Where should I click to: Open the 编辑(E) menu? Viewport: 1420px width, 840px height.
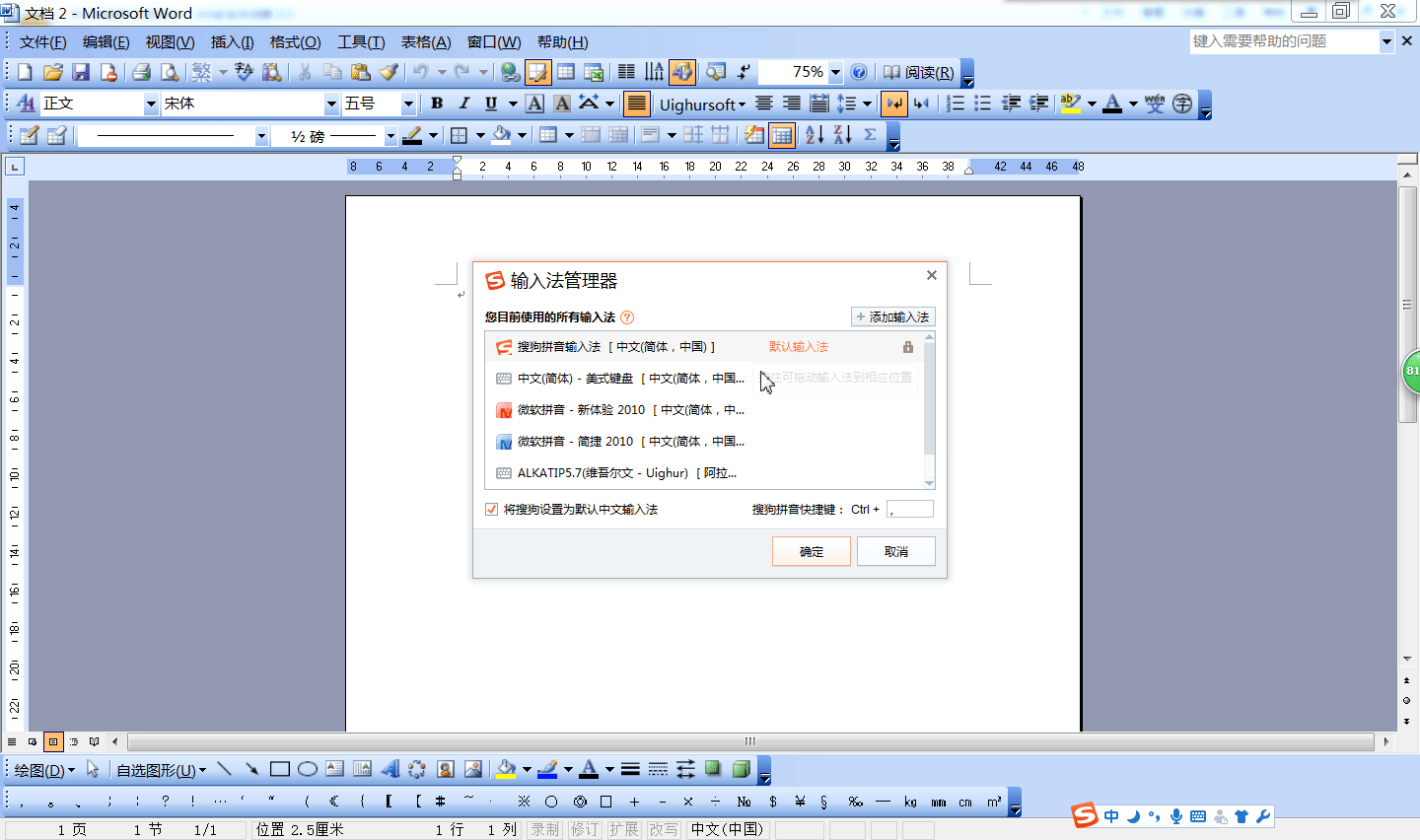pyautogui.click(x=106, y=41)
